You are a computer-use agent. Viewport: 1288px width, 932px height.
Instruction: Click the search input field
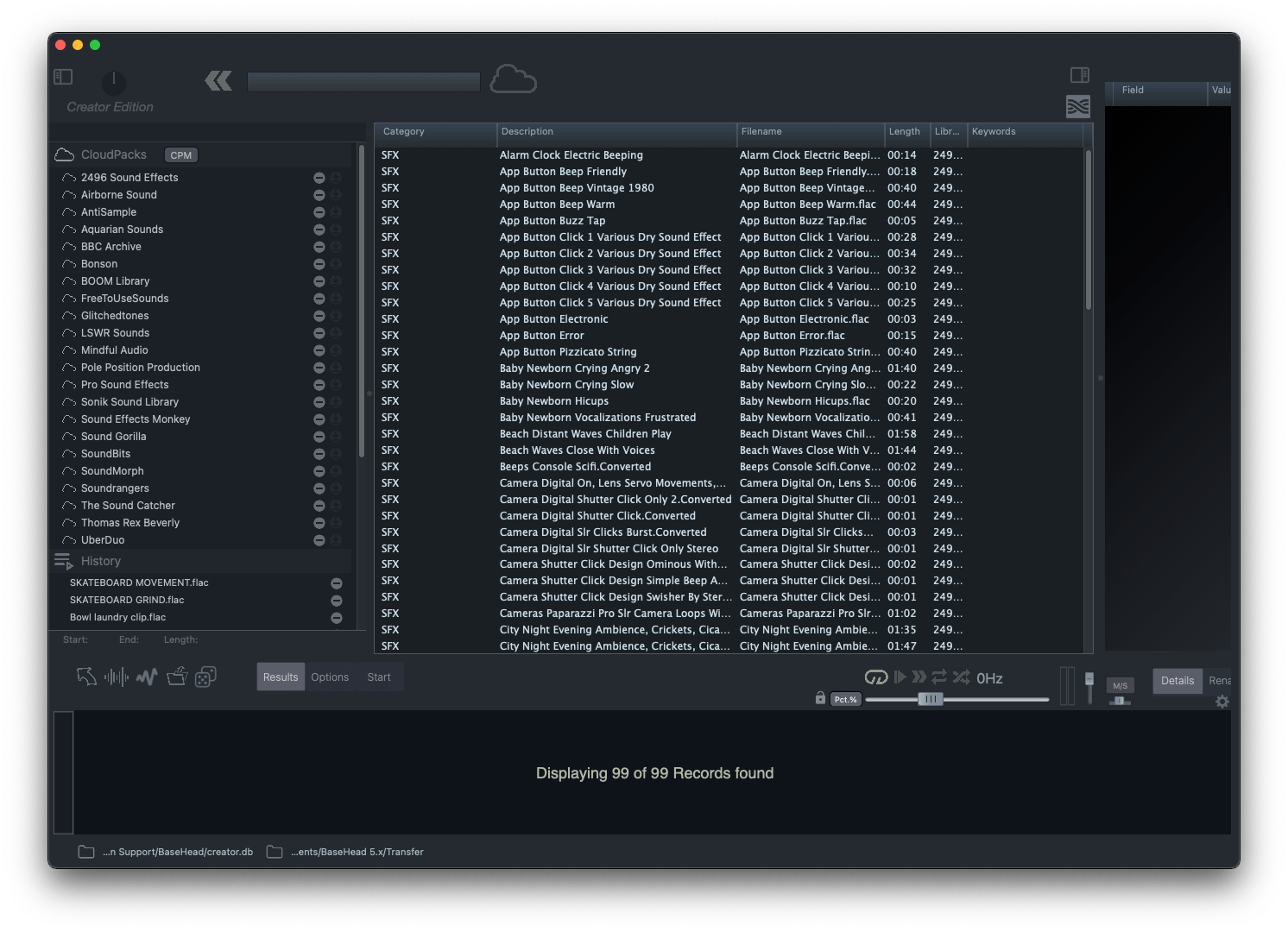(x=363, y=82)
